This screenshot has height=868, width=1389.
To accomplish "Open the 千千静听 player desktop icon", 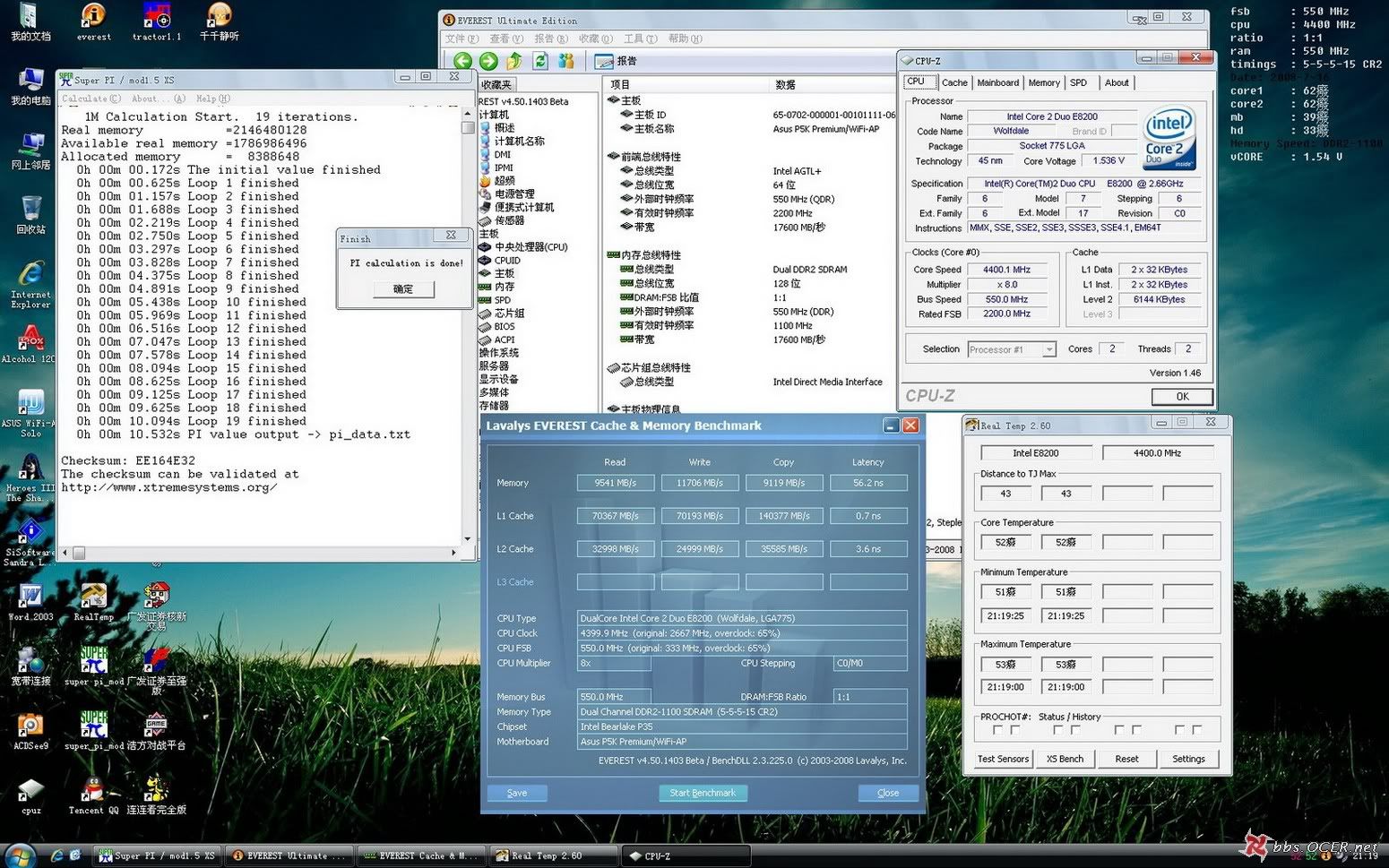I will [x=220, y=22].
